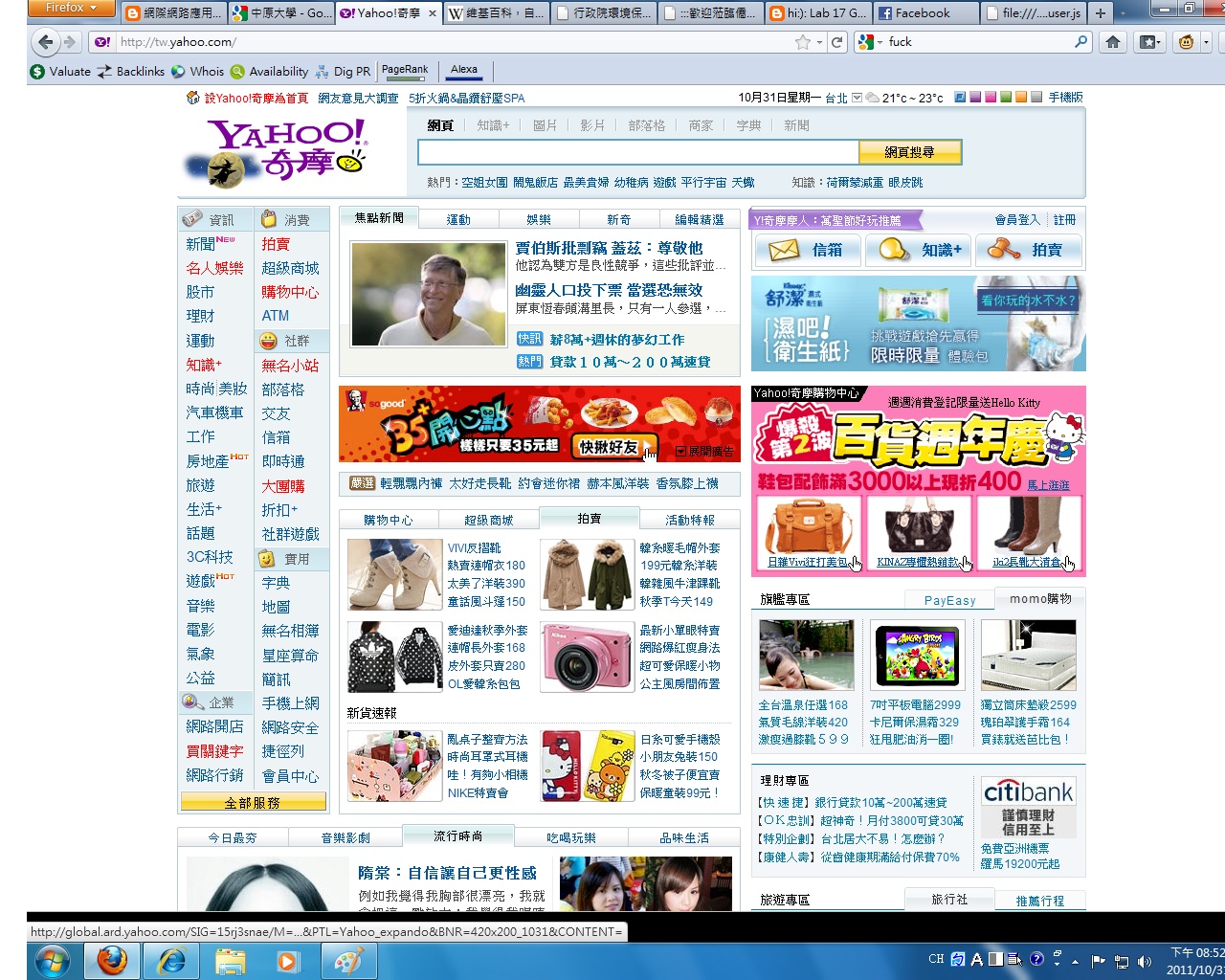Screen dimensions: 1225x980
Task: Click Dig PR toolbar item
Action: 343,72
